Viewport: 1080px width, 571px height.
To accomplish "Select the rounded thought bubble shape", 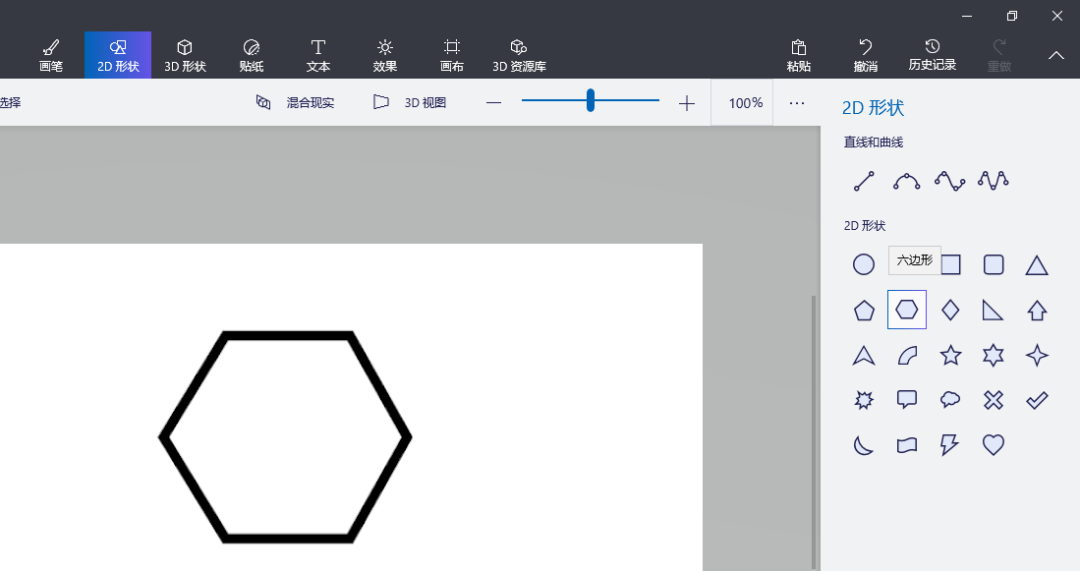I will (x=951, y=399).
